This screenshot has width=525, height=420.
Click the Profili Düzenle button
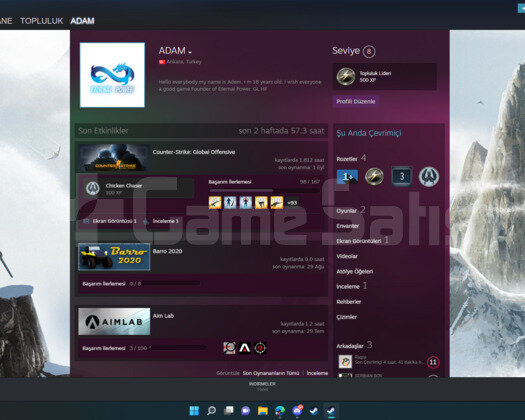pyautogui.click(x=356, y=101)
